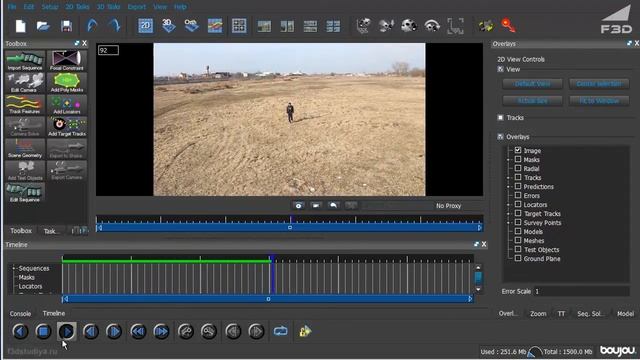Enable the Radial overlay checkbox
Viewport: 640px width, 360px height.
[x=518, y=168]
